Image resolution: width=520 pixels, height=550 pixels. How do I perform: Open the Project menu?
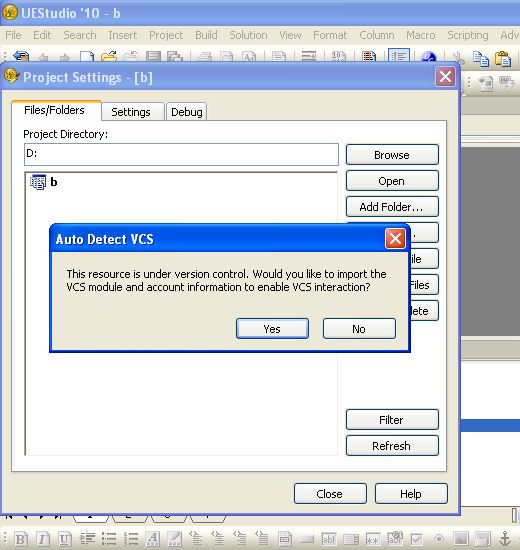point(166,35)
